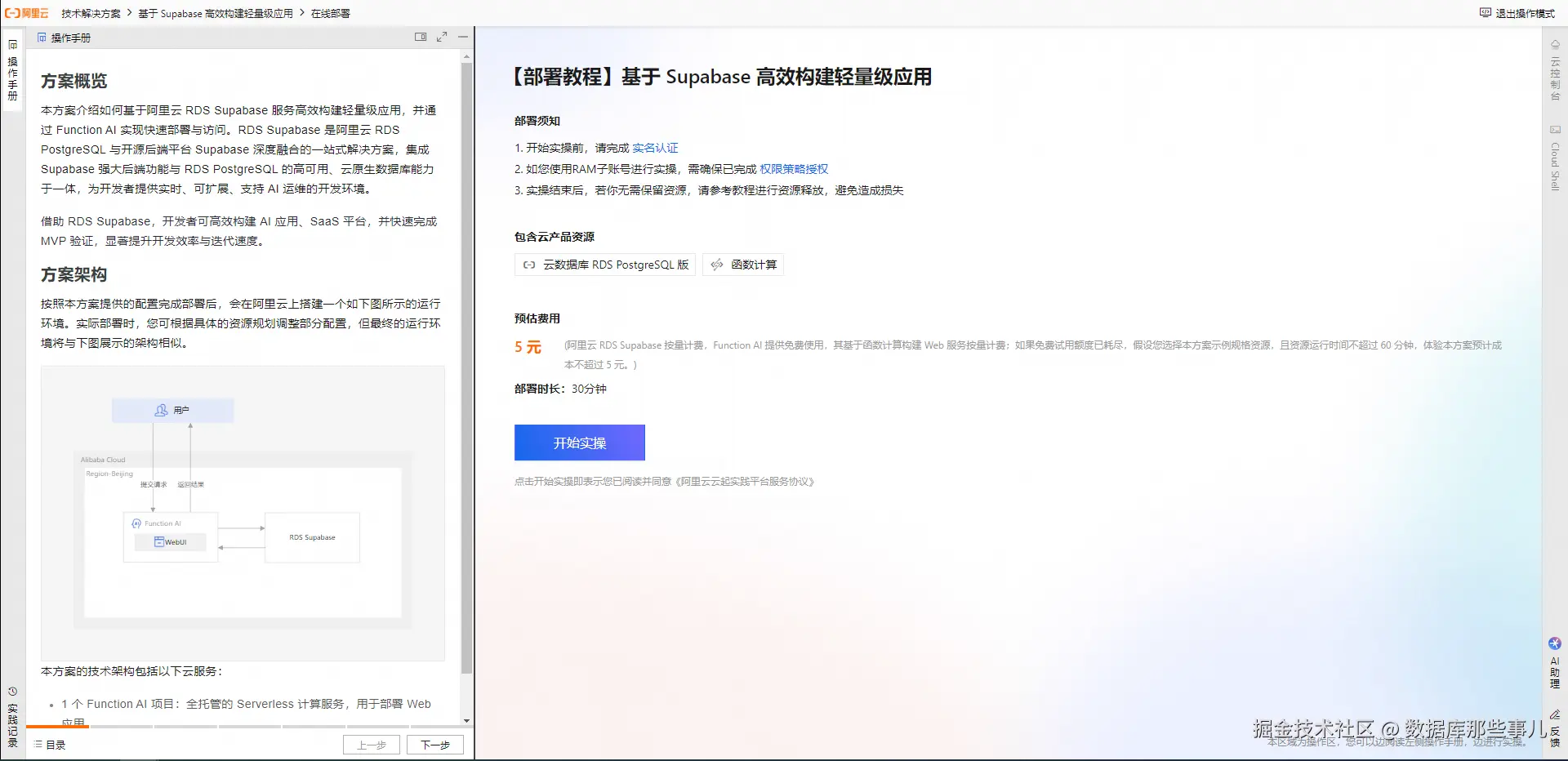
Task: Click the 目录 list icon
Action: 38,745
